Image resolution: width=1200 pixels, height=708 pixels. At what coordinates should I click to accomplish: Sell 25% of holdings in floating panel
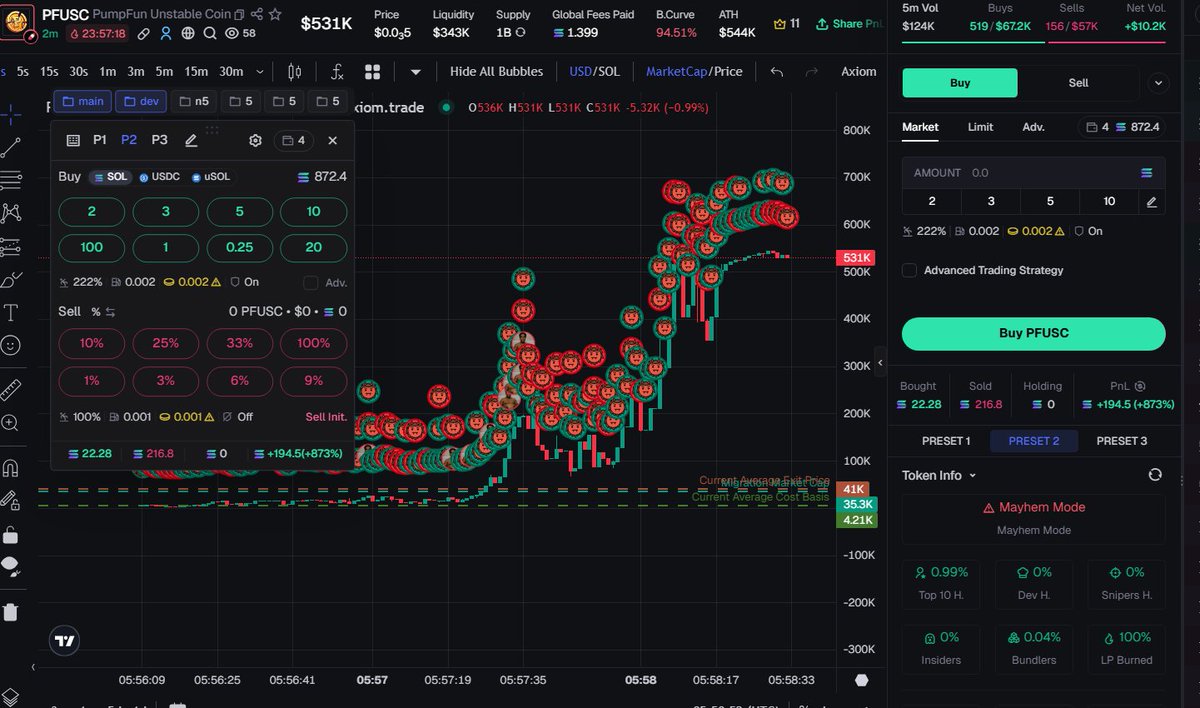(x=166, y=343)
